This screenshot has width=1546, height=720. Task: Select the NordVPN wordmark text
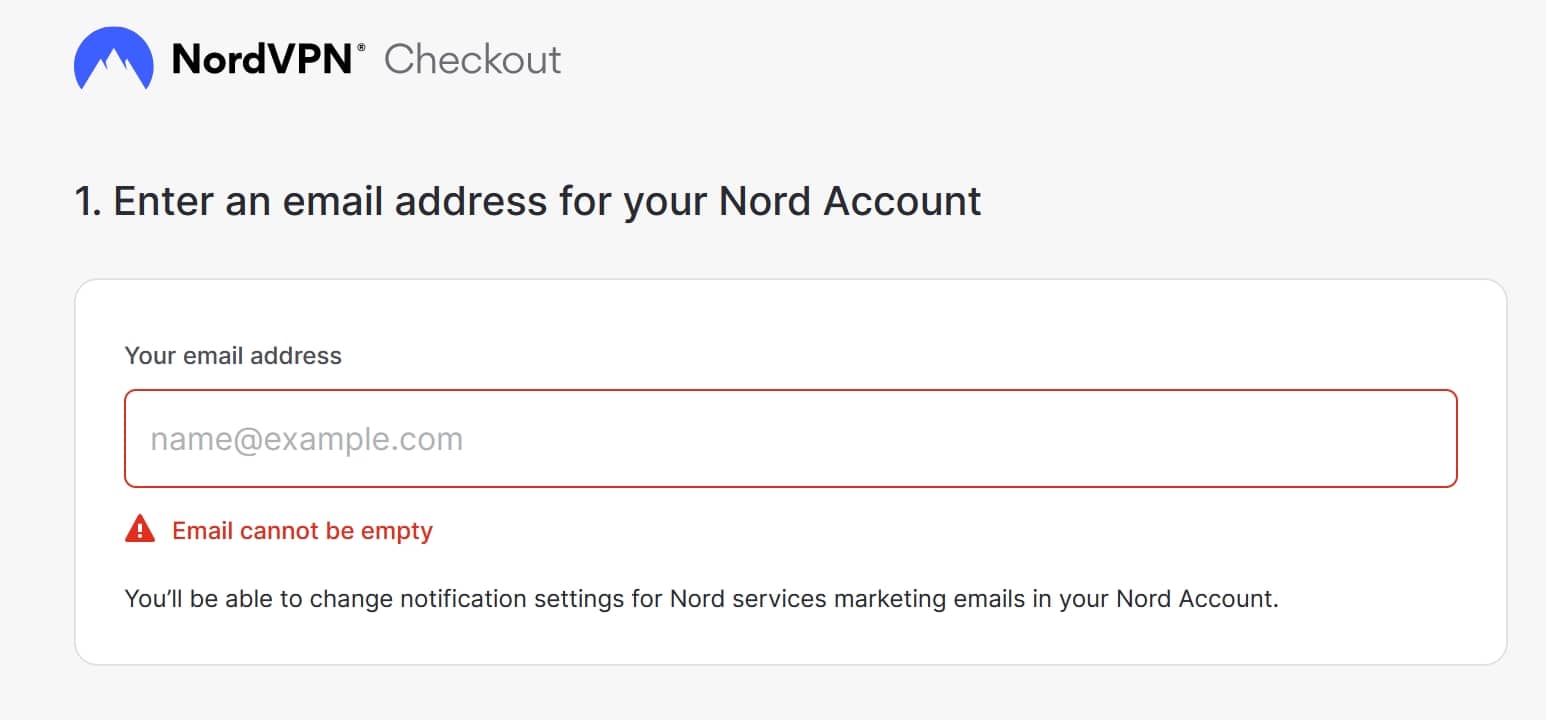click(262, 59)
